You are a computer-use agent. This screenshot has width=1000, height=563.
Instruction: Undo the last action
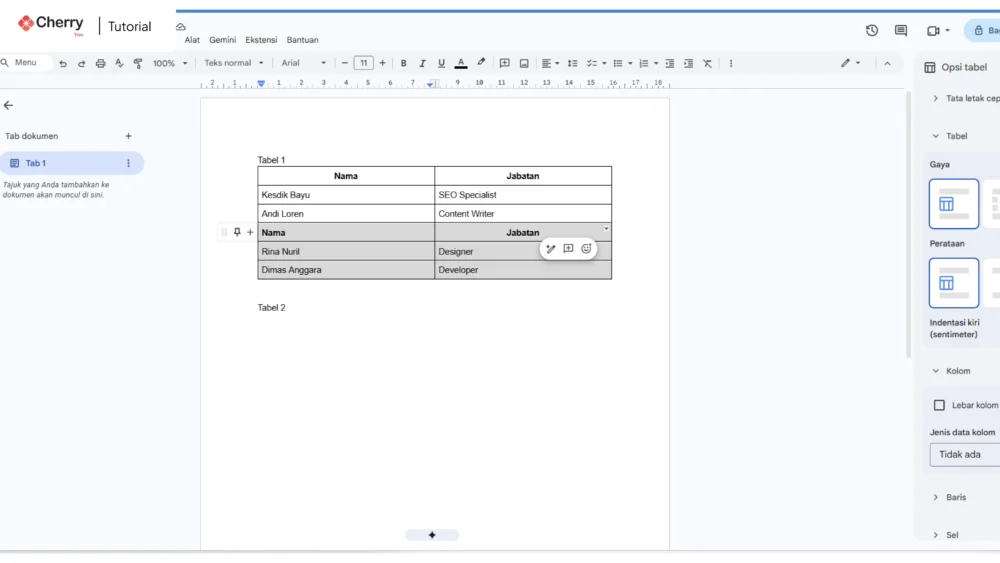click(x=62, y=63)
